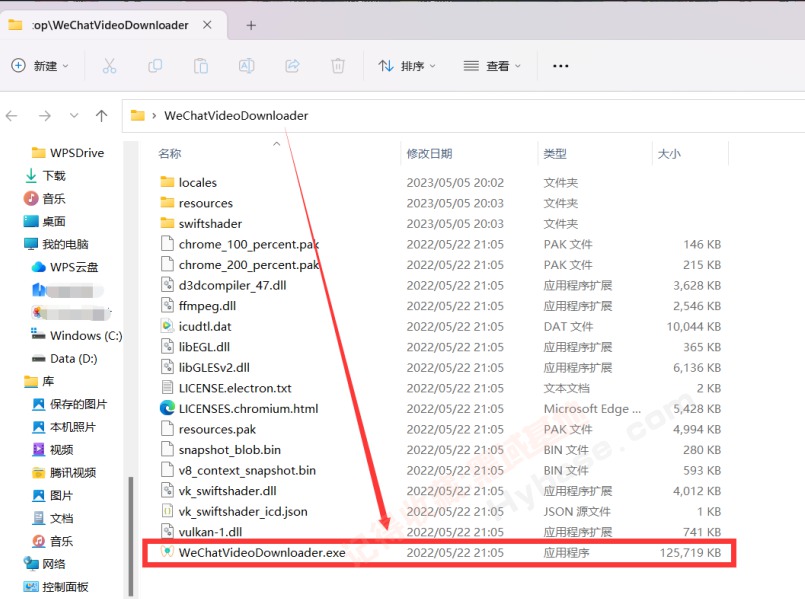Open recent locations dropdown chevron
This screenshot has width=805, height=599.
74,116
